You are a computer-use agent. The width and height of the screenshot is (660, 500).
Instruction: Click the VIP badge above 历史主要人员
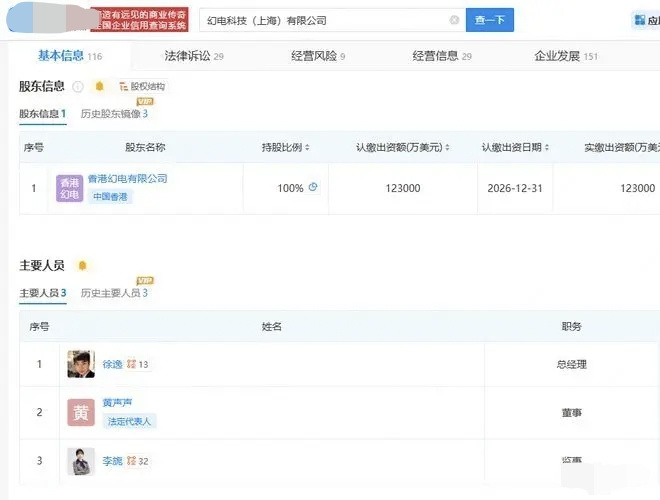pyautogui.click(x=145, y=281)
